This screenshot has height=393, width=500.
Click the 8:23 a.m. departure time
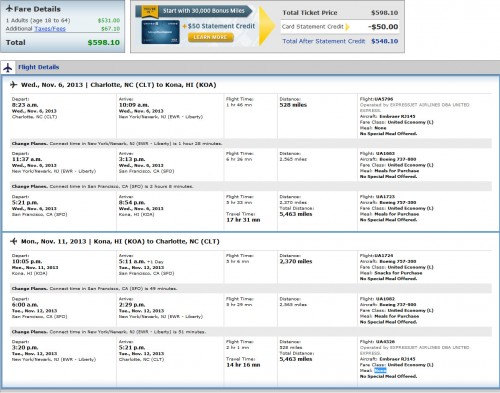[25, 105]
